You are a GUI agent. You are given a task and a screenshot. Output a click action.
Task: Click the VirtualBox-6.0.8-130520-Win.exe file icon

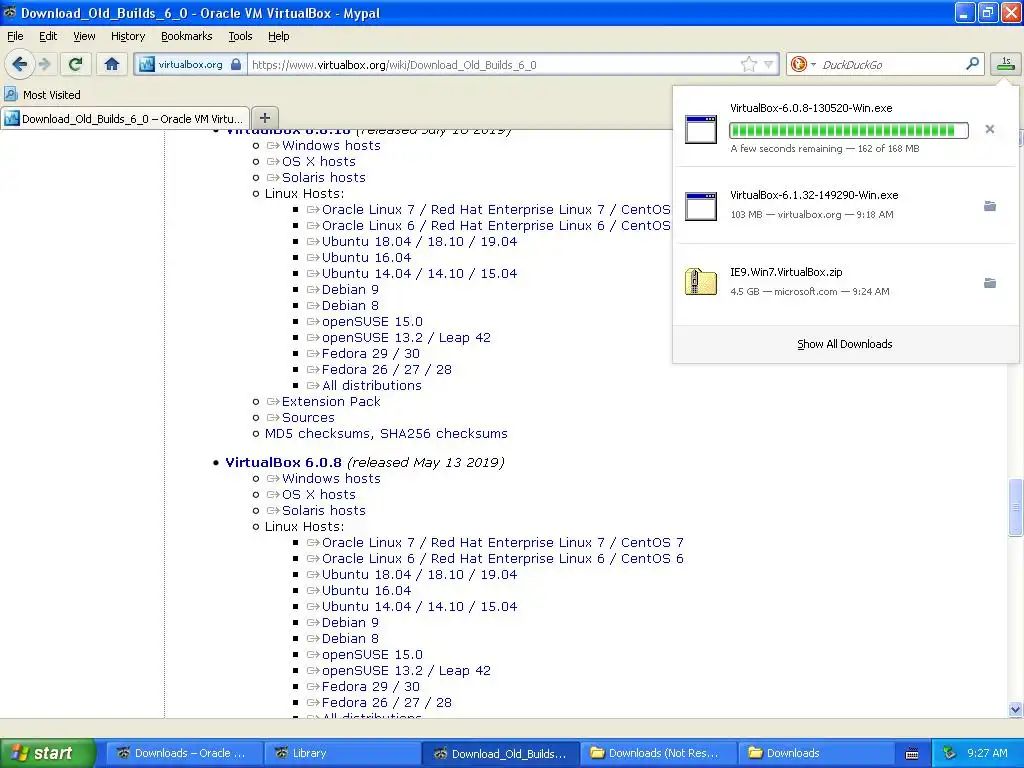click(701, 129)
